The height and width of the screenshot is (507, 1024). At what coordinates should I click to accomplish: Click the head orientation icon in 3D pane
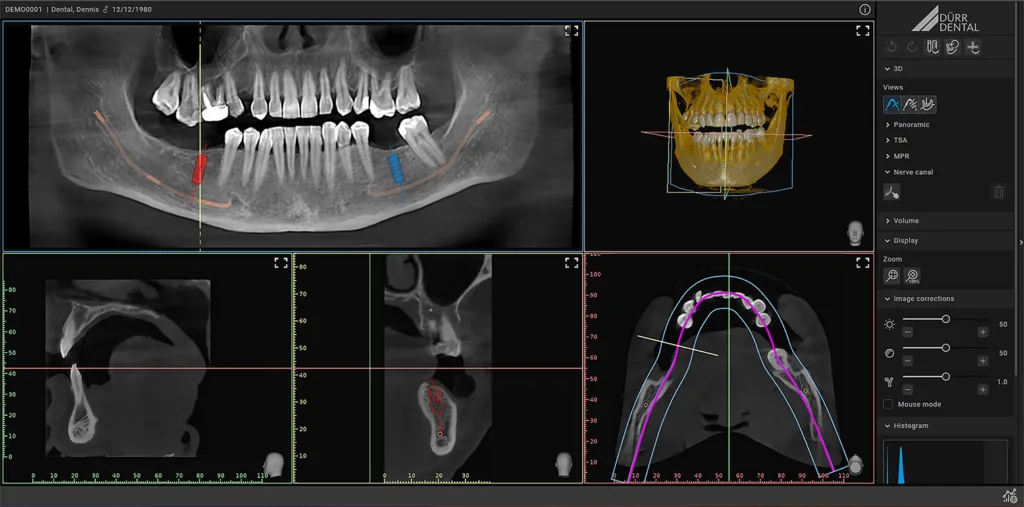point(856,235)
